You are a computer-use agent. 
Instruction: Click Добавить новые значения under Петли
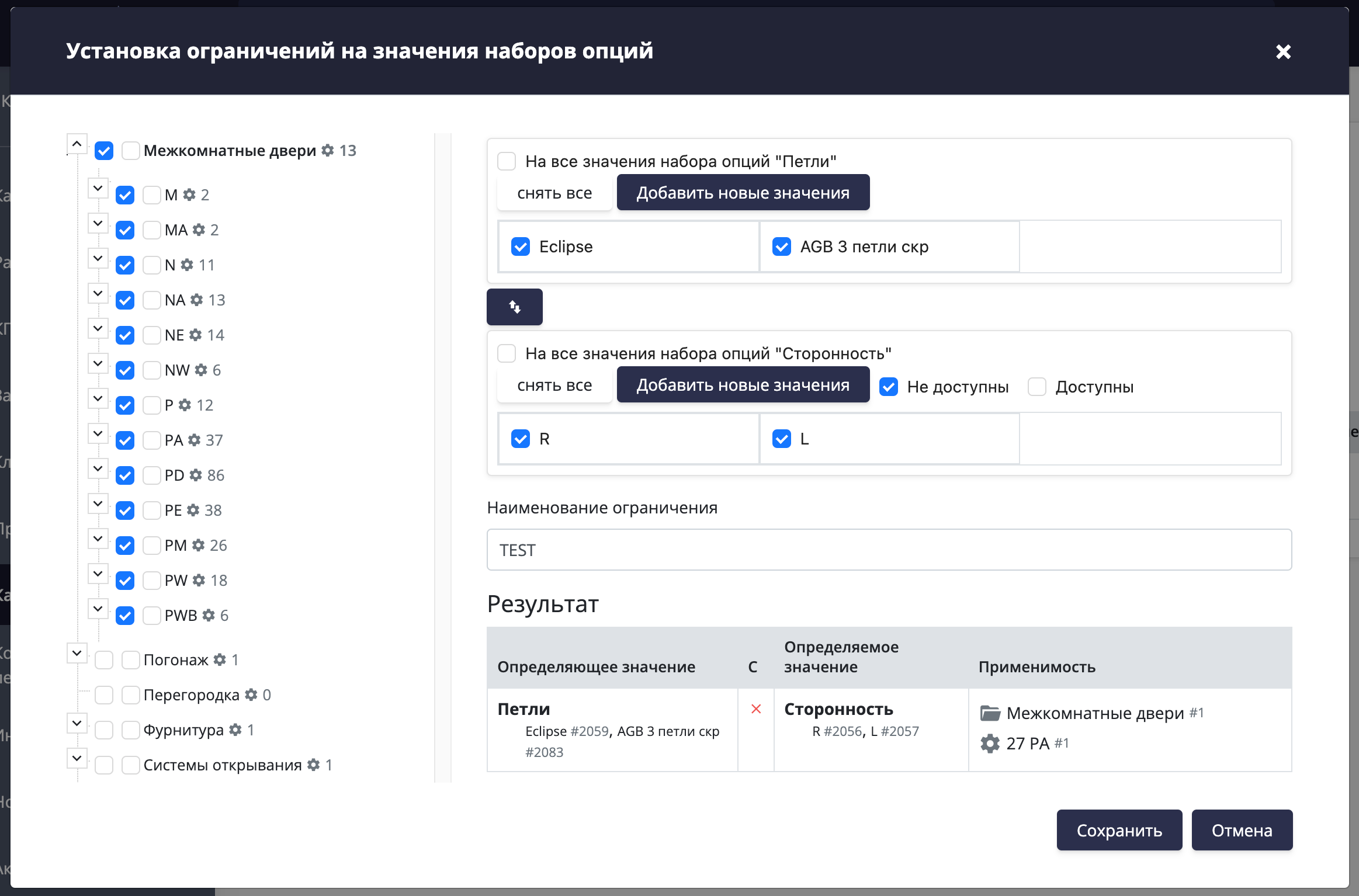tap(743, 193)
